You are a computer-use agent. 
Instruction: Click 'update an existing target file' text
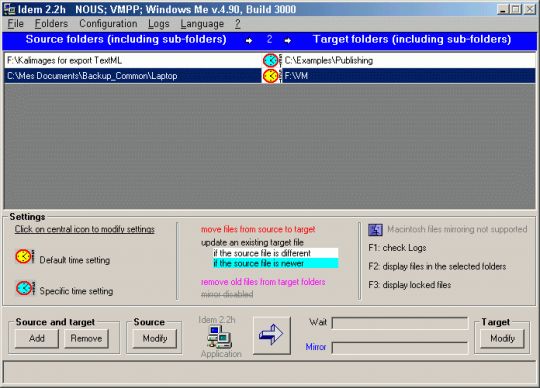[x=252, y=242]
